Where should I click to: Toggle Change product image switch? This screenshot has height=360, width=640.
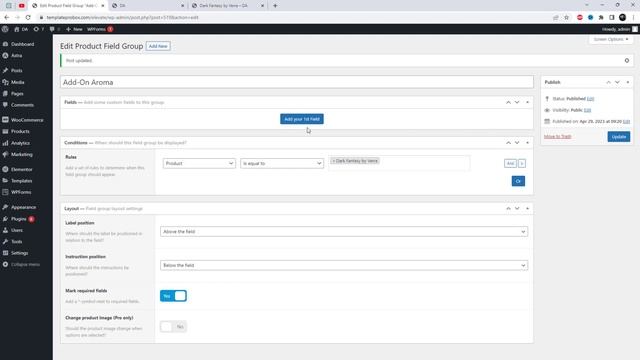[173, 327]
